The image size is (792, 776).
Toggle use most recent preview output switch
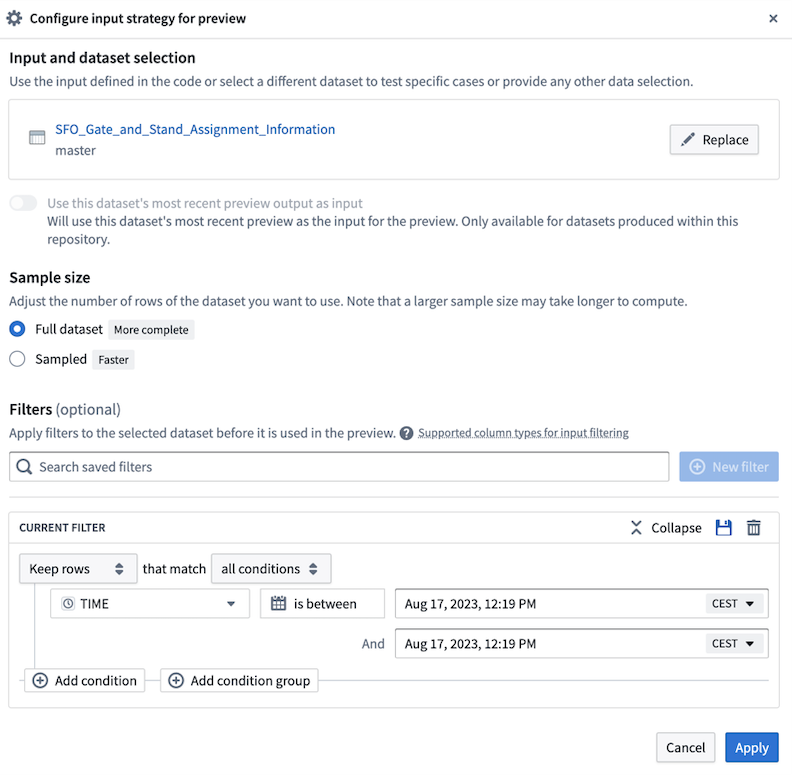[23, 203]
